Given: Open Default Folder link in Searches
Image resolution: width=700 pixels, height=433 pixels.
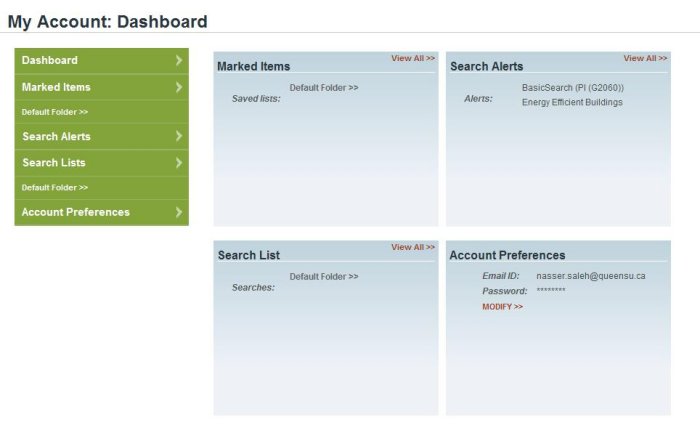Looking at the screenshot, I should pos(324,277).
